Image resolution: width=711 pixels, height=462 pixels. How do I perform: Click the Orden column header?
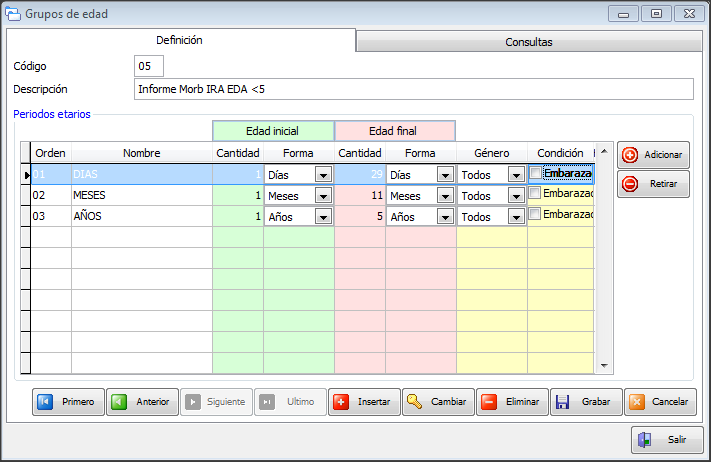pyautogui.click(x=51, y=153)
